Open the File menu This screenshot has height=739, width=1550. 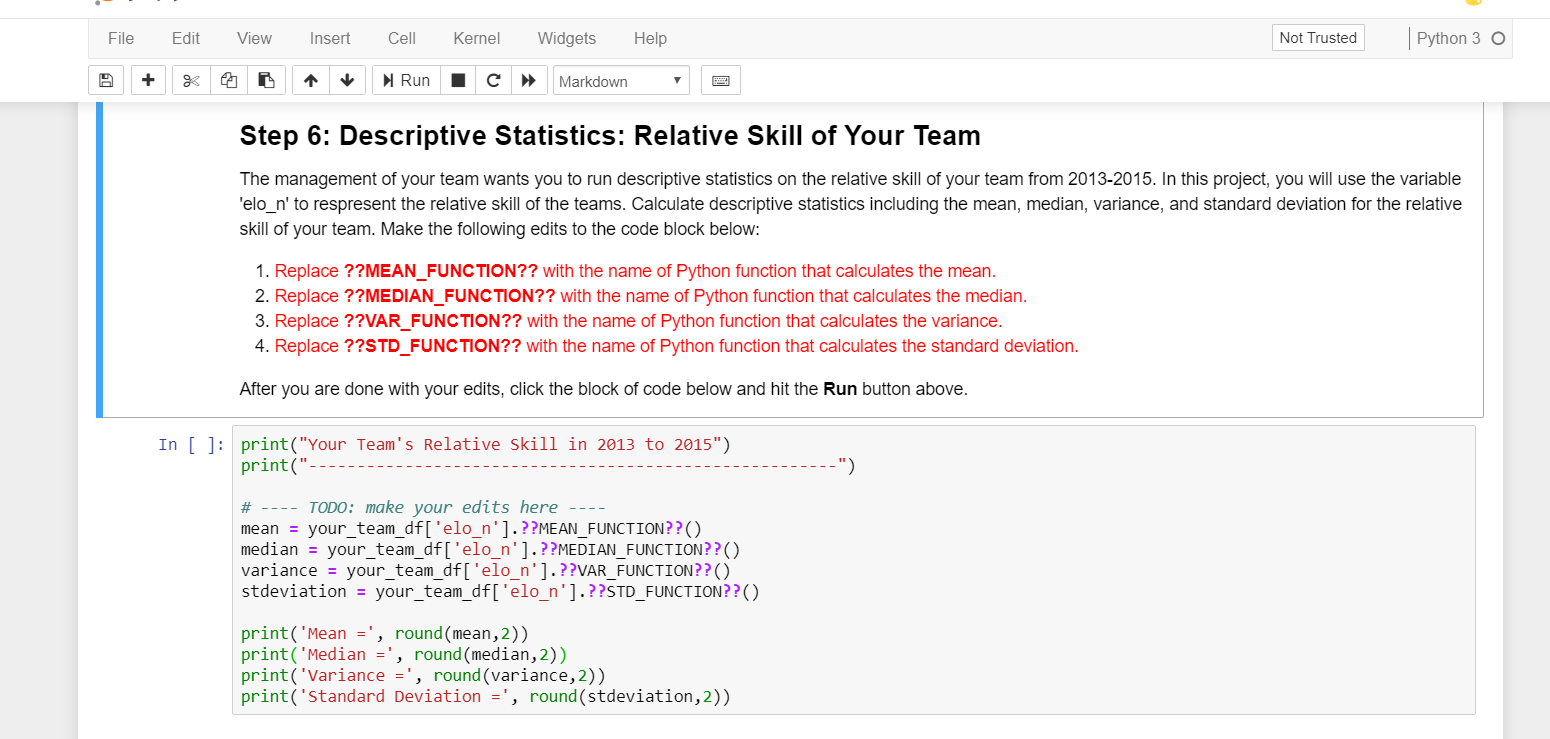pyautogui.click(x=120, y=38)
